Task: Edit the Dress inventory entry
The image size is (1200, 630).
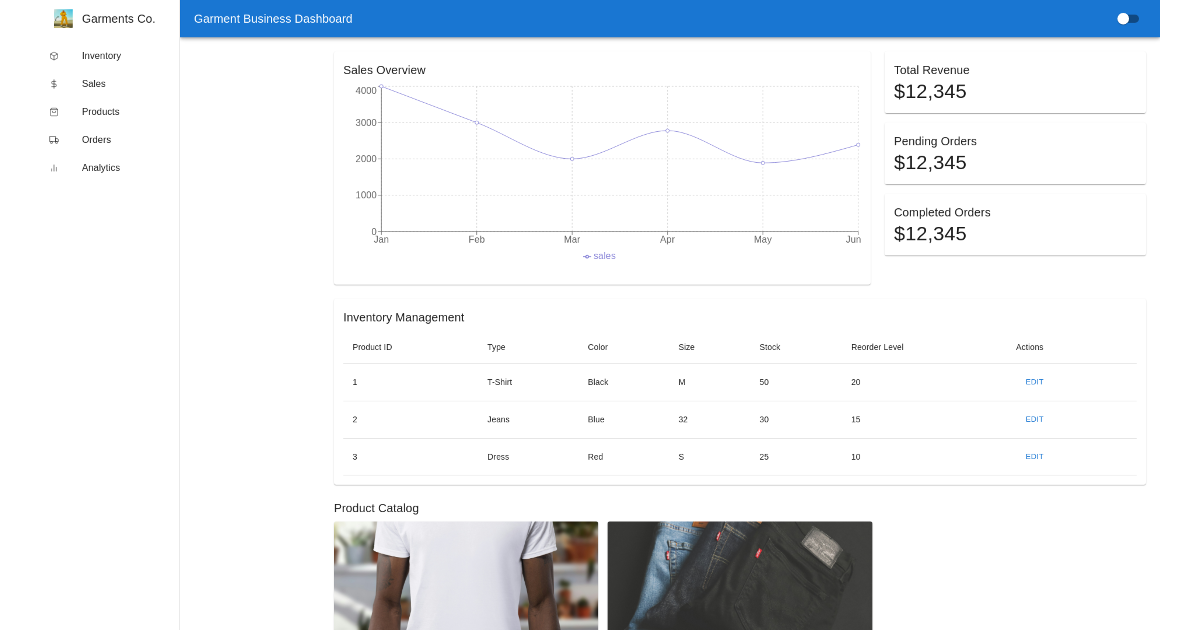Action: 1034,456
